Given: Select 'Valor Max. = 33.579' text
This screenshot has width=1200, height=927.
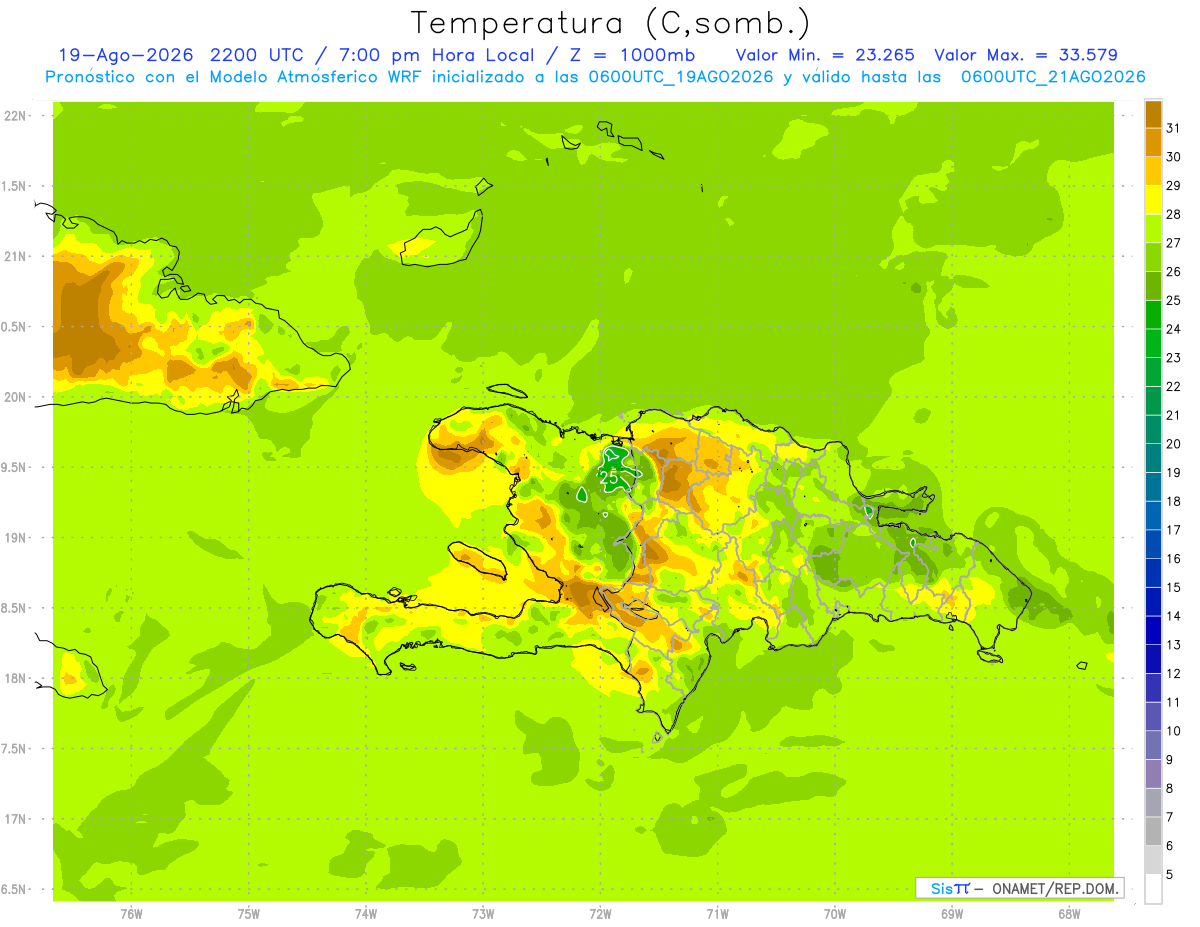Looking at the screenshot, I should [x=1026, y=55].
